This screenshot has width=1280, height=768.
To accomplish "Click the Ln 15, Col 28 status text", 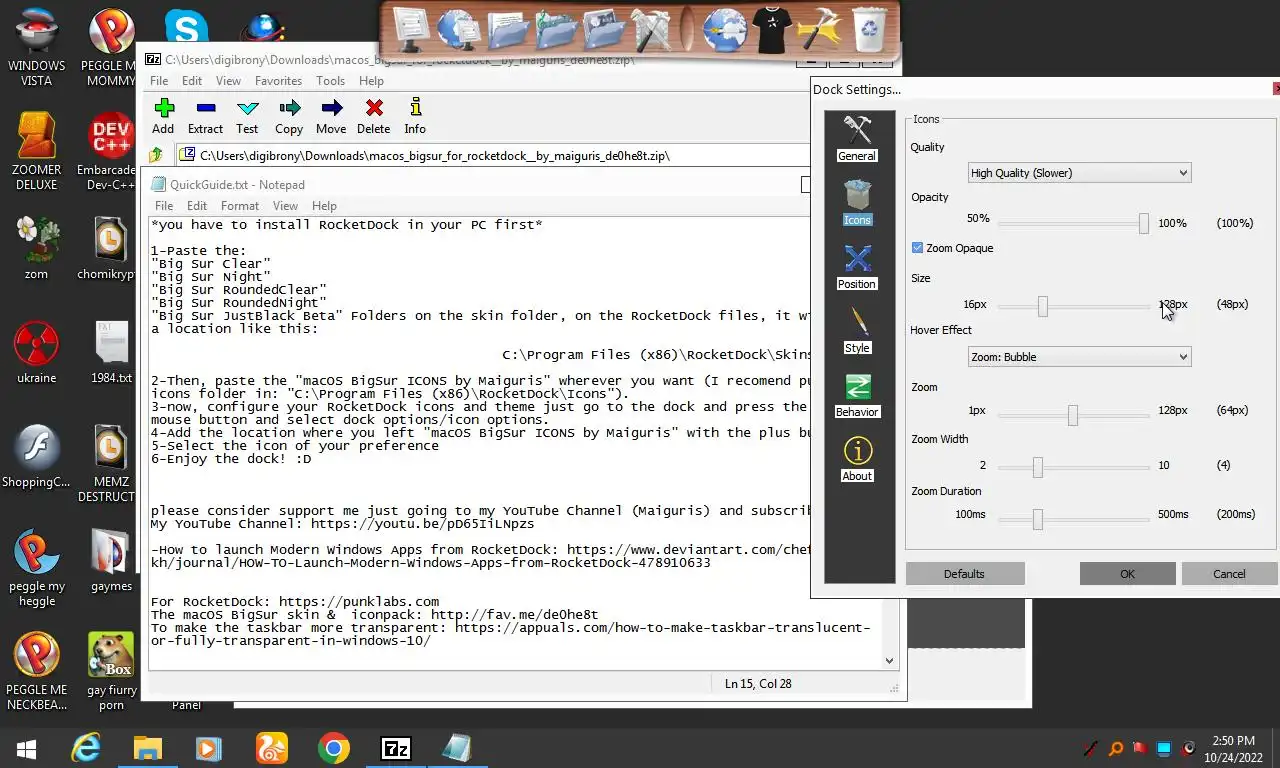I will click(x=758, y=684).
